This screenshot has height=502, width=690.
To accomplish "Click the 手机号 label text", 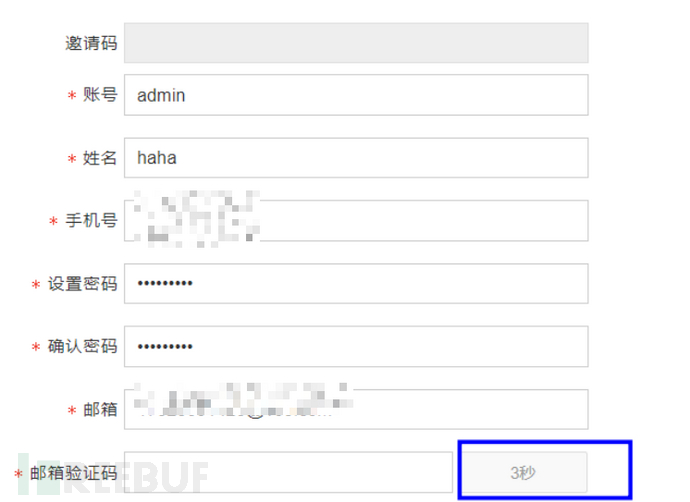I will pyautogui.click(x=91, y=221).
